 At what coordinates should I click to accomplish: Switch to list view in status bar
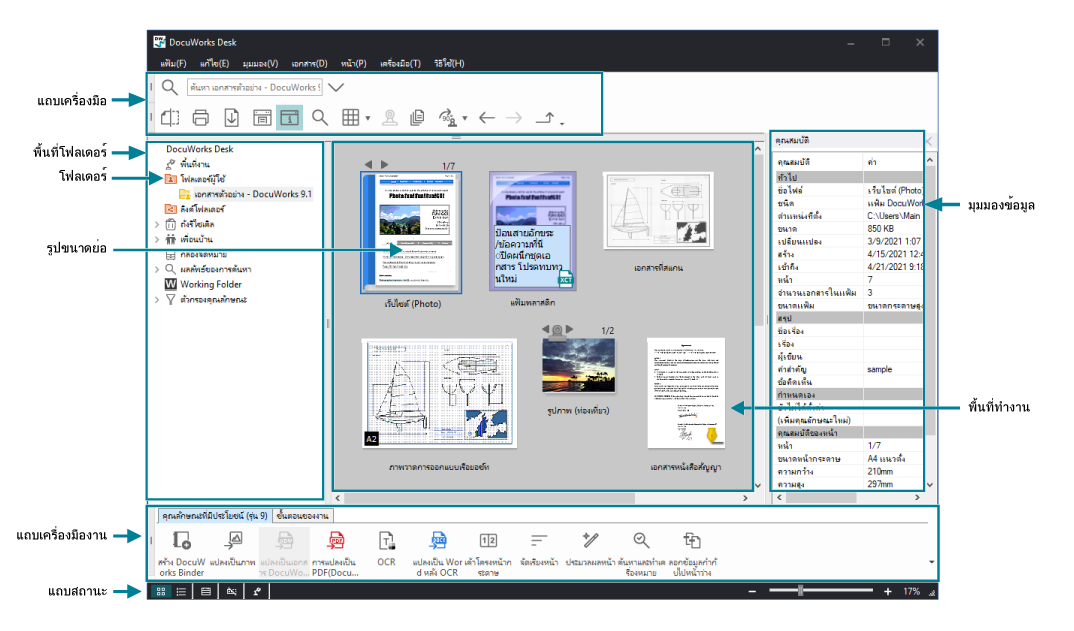tap(181, 592)
